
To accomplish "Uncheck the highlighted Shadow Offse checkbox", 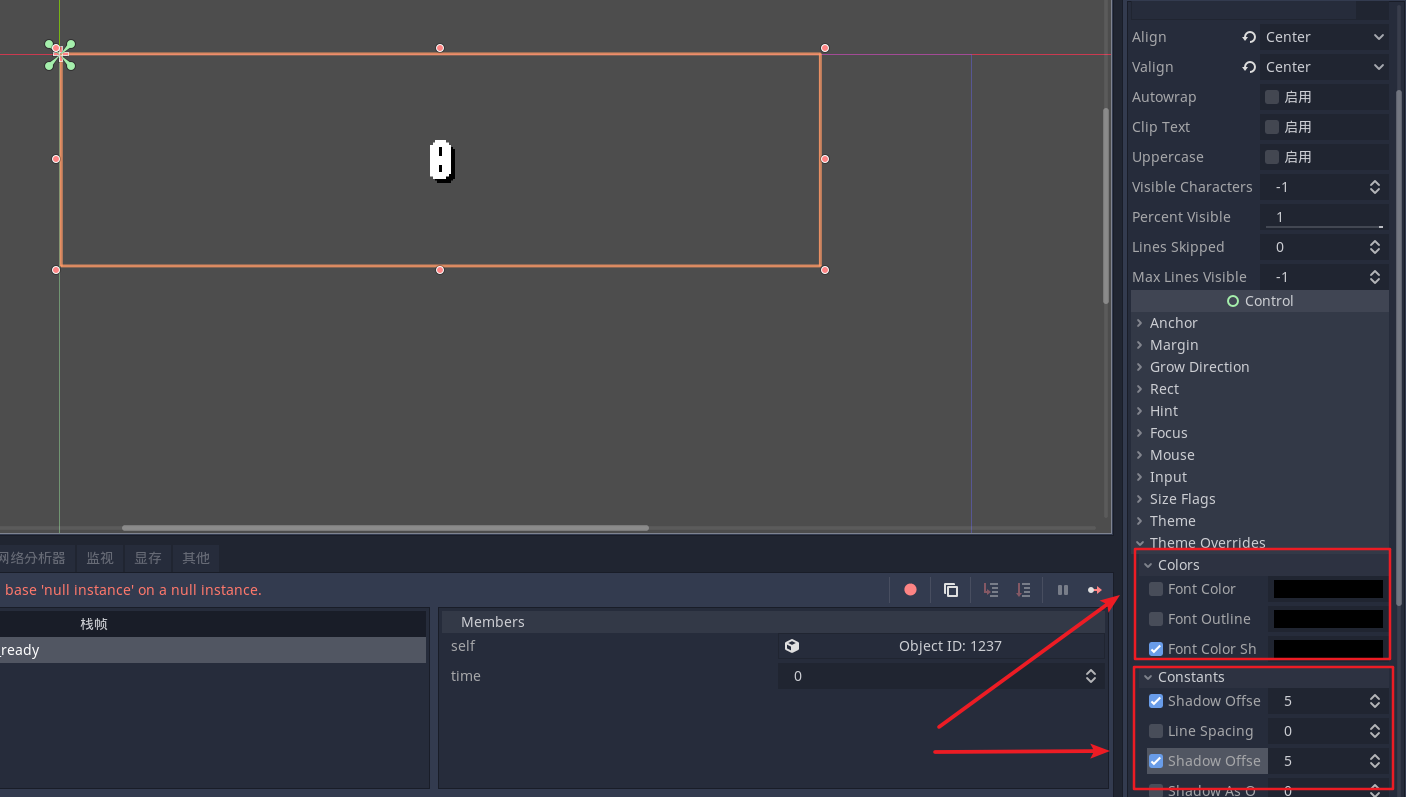I will pyautogui.click(x=1156, y=761).
